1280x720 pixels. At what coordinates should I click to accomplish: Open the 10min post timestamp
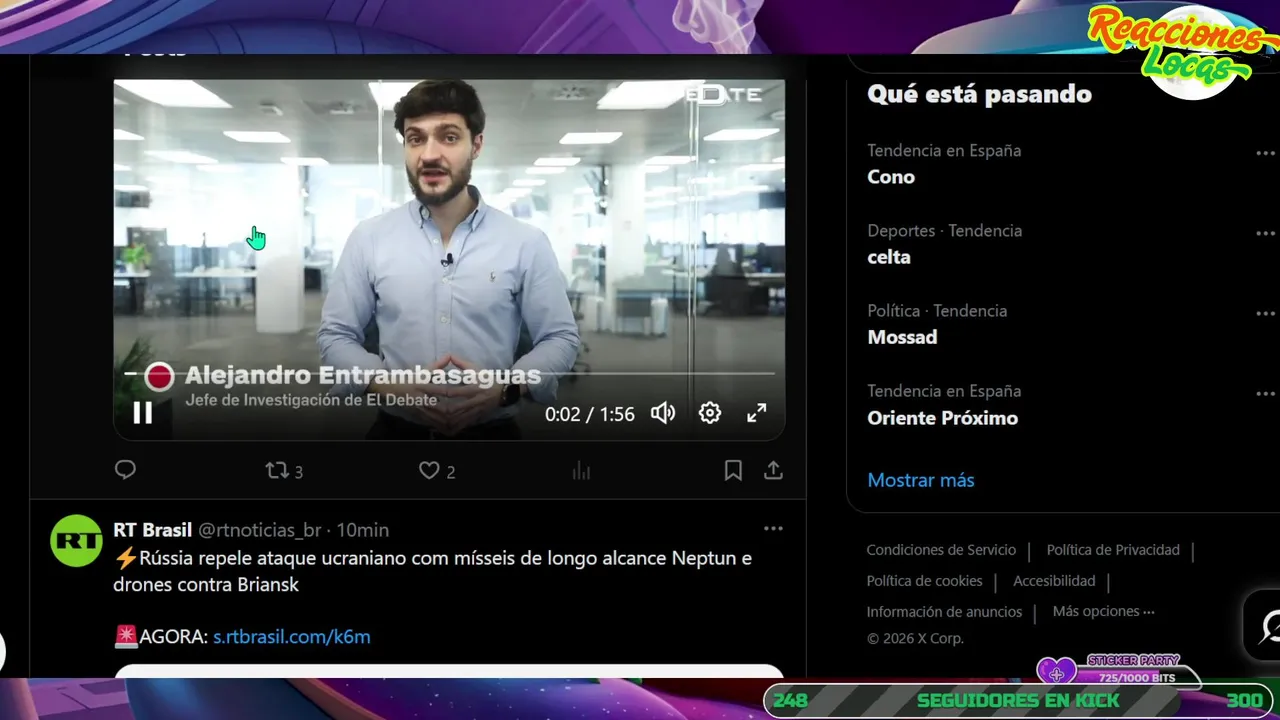pos(362,529)
